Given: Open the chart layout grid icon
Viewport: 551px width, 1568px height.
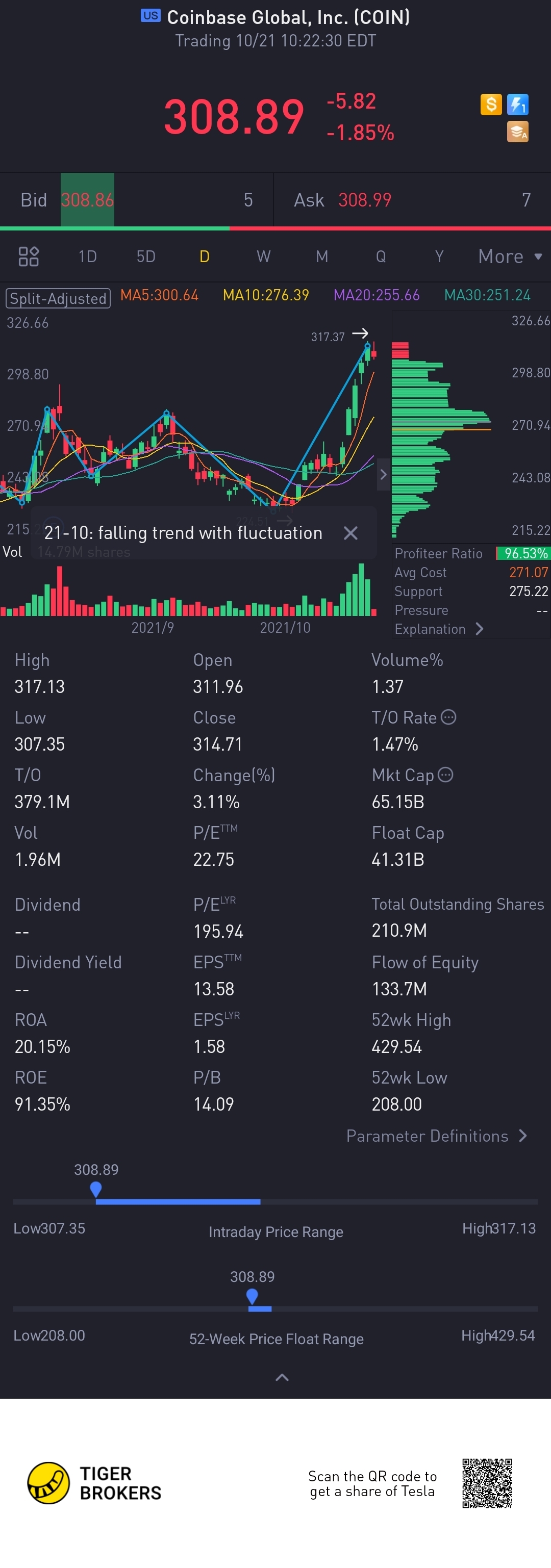Looking at the screenshot, I should click(29, 256).
